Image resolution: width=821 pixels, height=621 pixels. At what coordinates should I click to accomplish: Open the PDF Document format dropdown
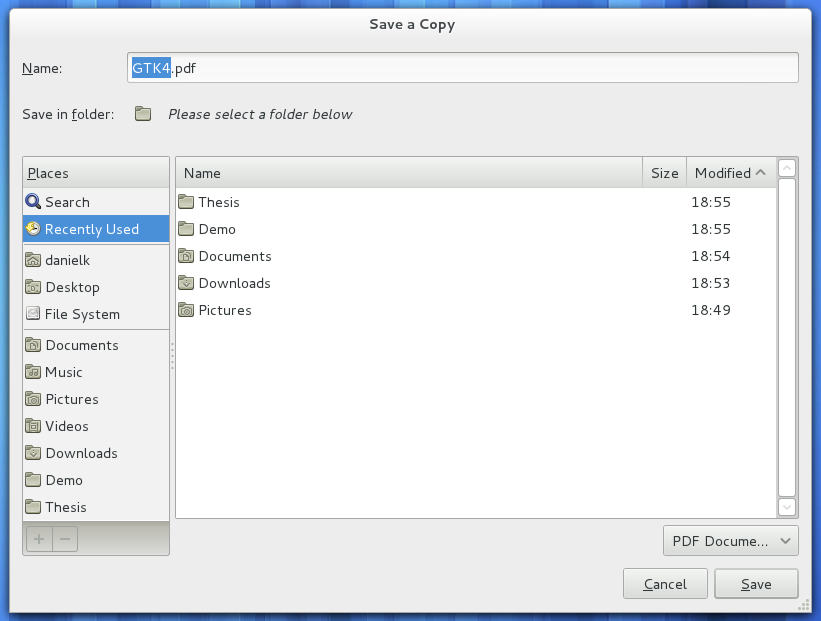731,540
